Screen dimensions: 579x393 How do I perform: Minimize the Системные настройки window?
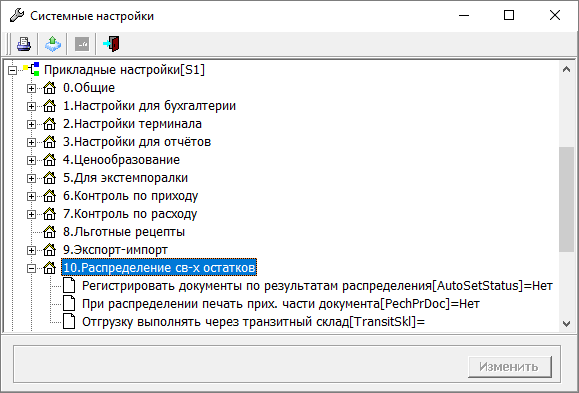pos(464,16)
